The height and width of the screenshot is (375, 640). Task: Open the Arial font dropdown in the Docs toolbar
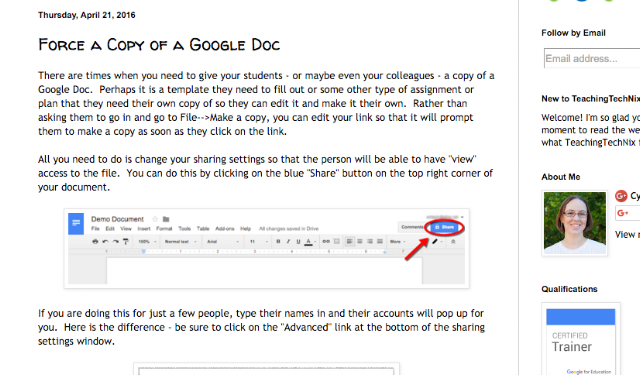[223, 242]
